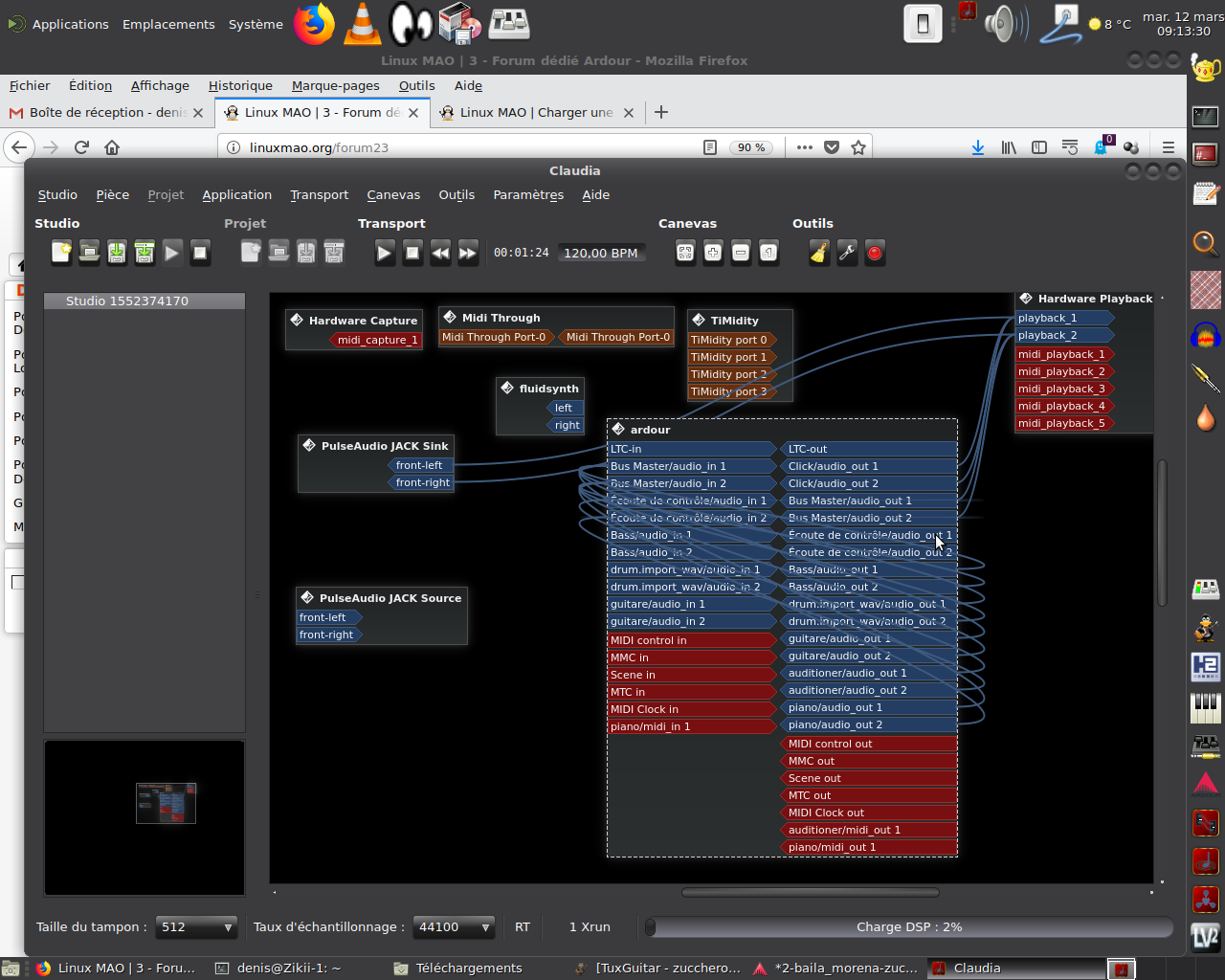Rewind the transport backwards
This screenshot has height=980, width=1225.
tap(440, 253)
